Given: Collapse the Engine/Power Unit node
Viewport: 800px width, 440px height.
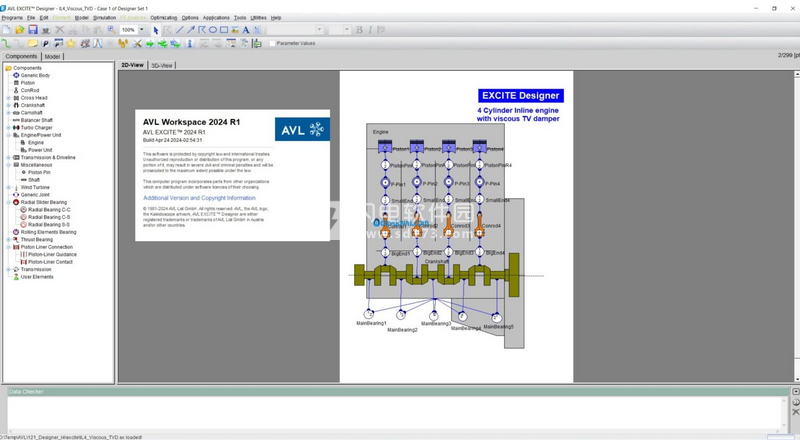Looking at the screenshot, I should pos(9,135).
